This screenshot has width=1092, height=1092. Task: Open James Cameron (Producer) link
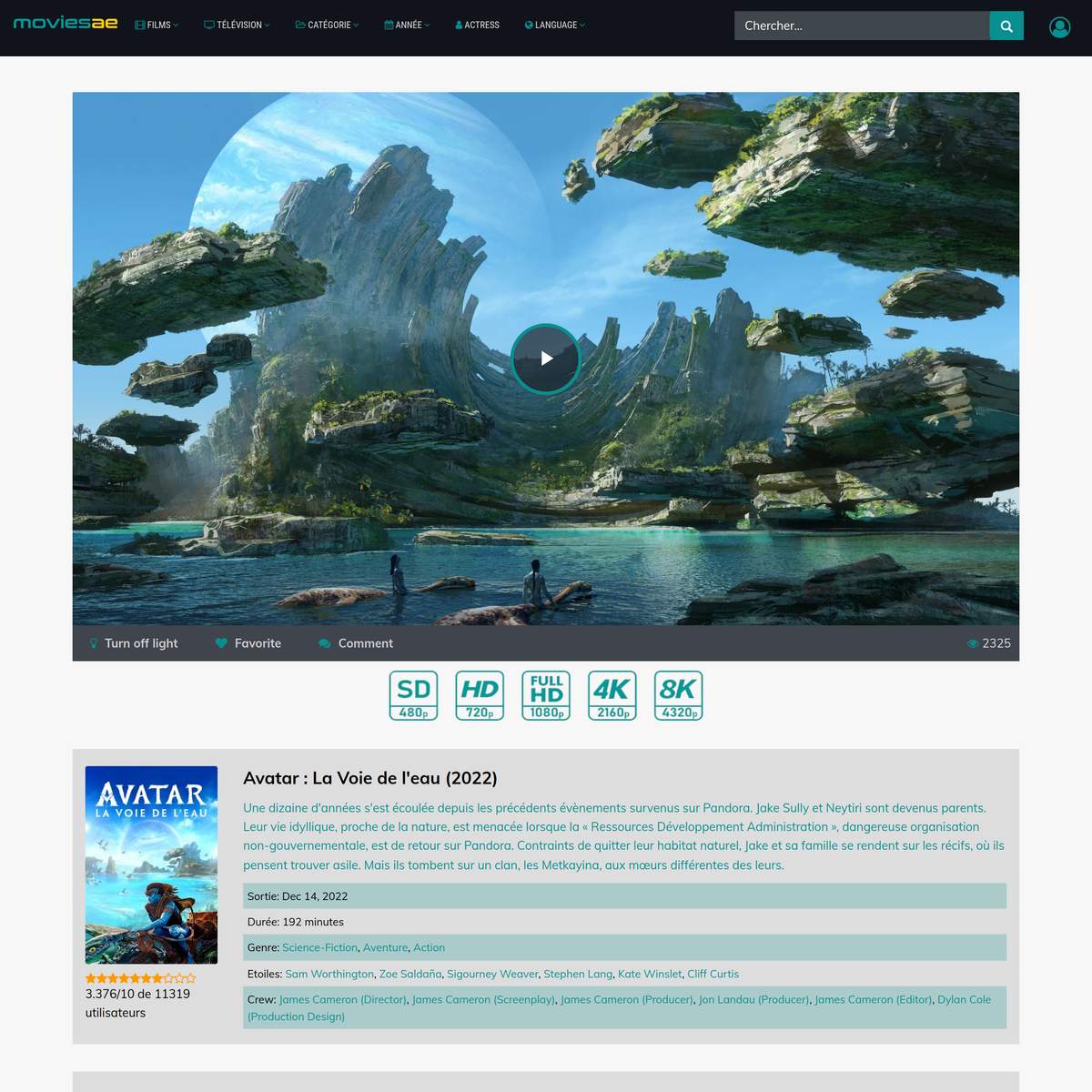pos(627,999)
